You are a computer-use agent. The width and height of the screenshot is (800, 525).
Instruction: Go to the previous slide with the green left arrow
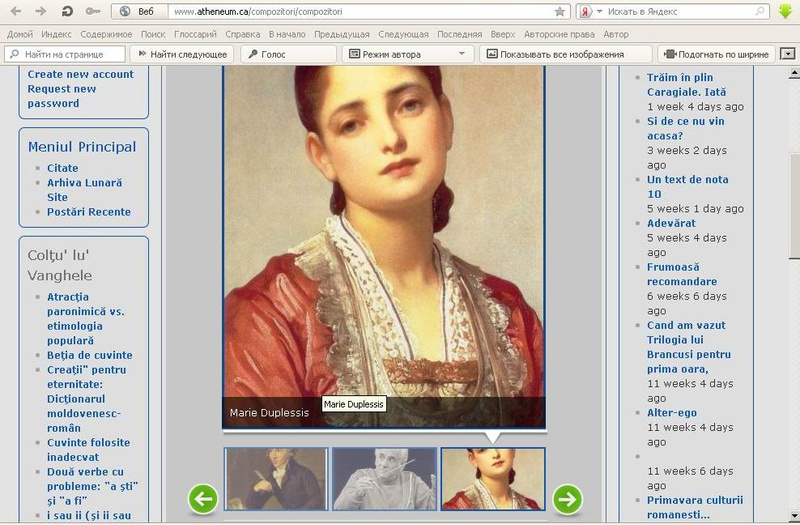[204, 498]
